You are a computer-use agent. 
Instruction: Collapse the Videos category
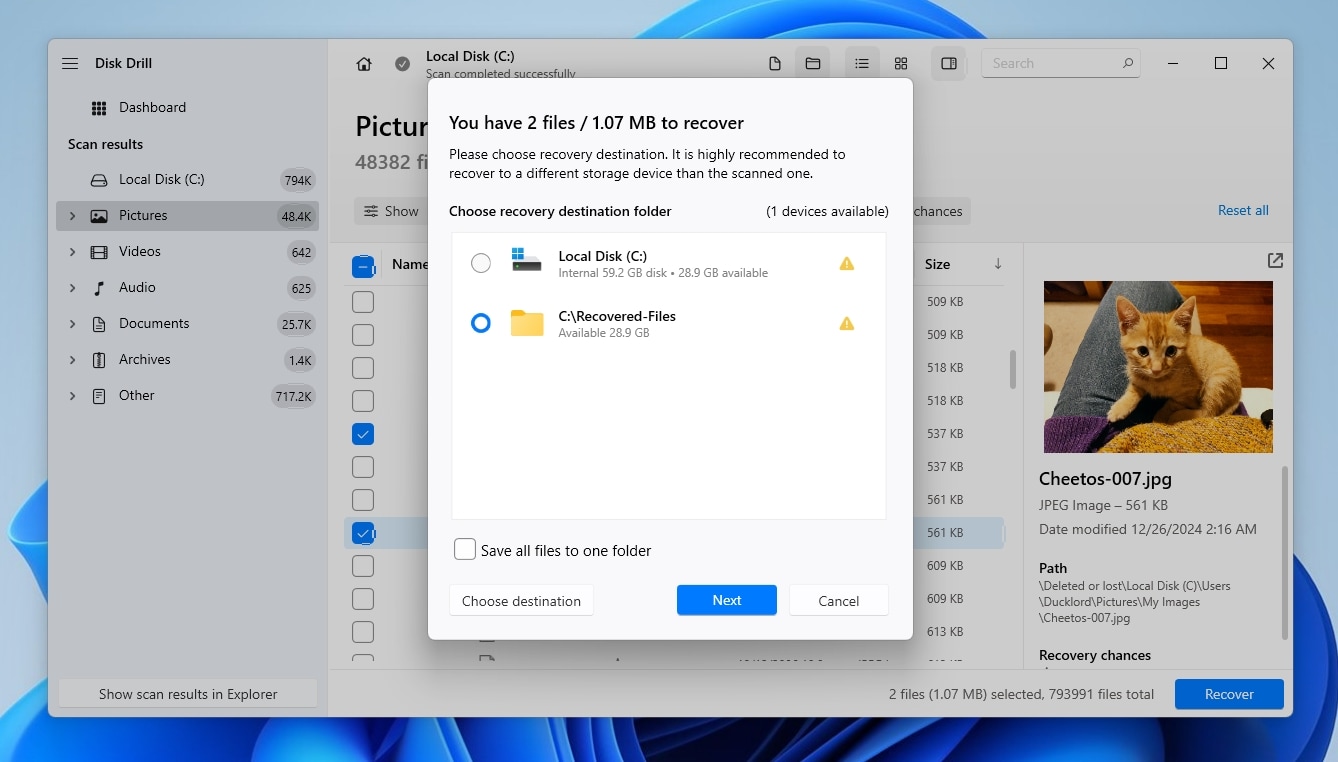coord(71,251)
